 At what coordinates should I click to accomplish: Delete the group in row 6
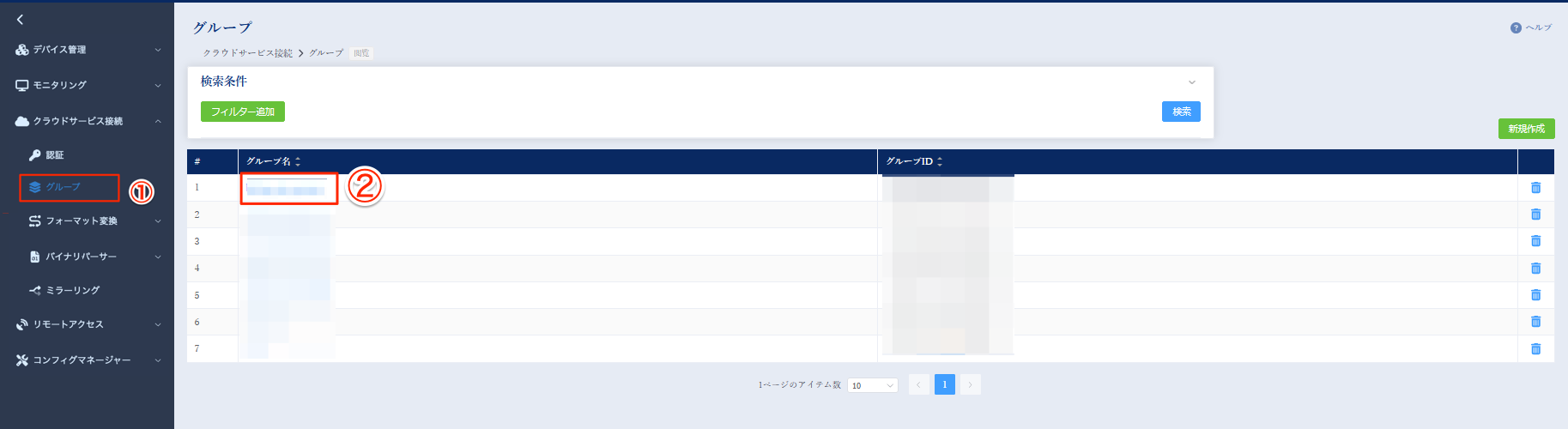pos(1536,322)
